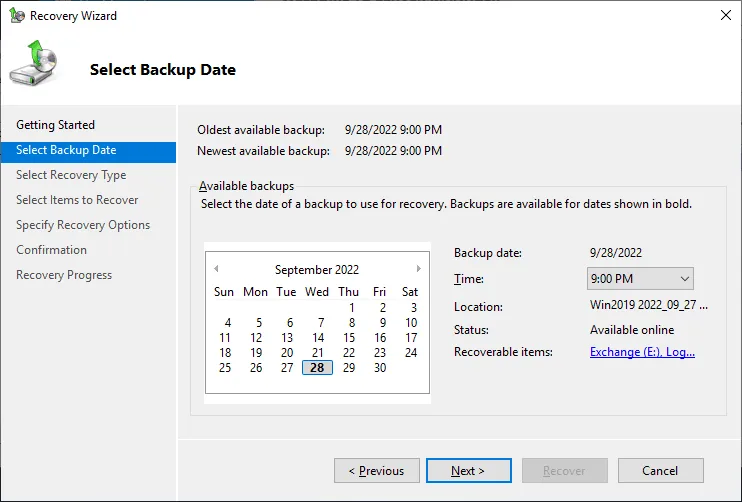Click the Select Items to Recover step

pos(77,200)
